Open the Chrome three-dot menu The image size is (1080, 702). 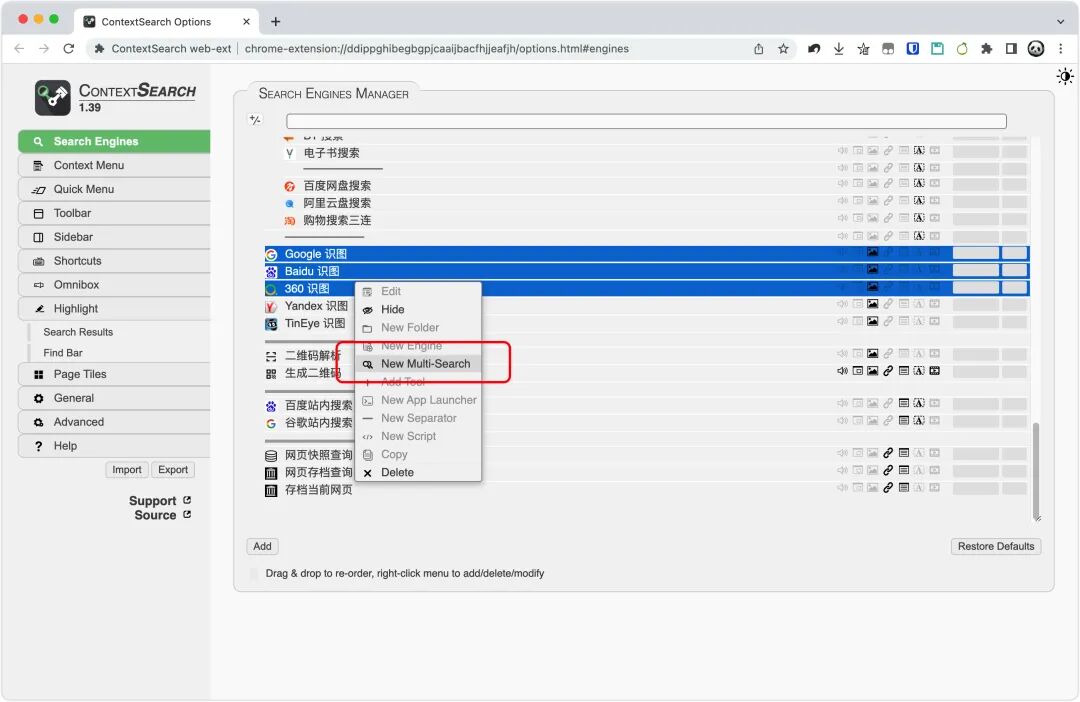[x=1061, y=49]
